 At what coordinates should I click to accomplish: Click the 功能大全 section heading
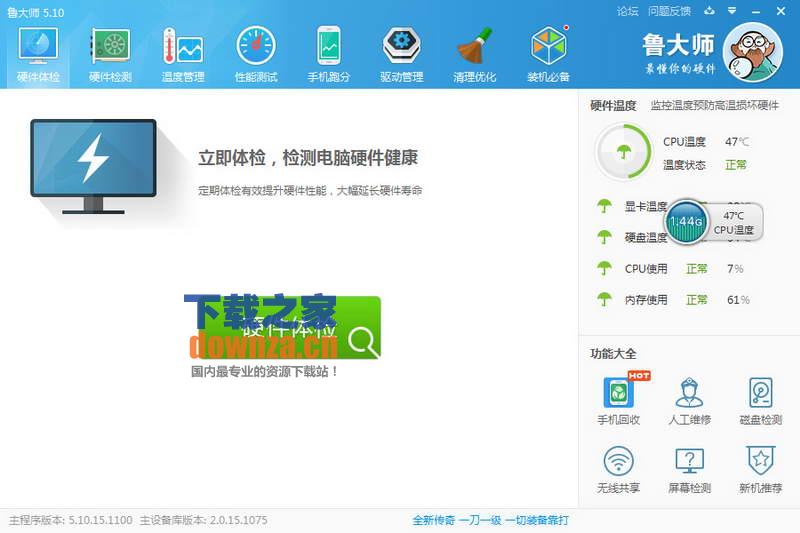613,353
